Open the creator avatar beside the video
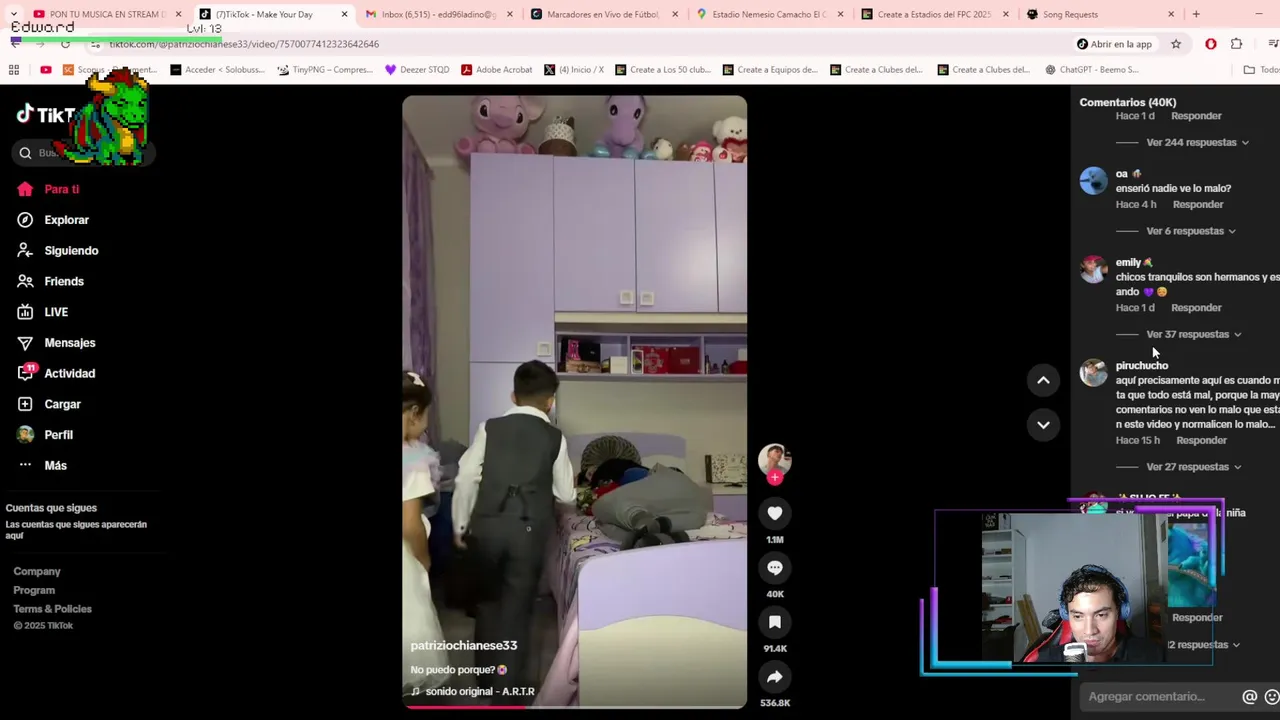This screenshot has width=1280, height=720. pos(774,459)
